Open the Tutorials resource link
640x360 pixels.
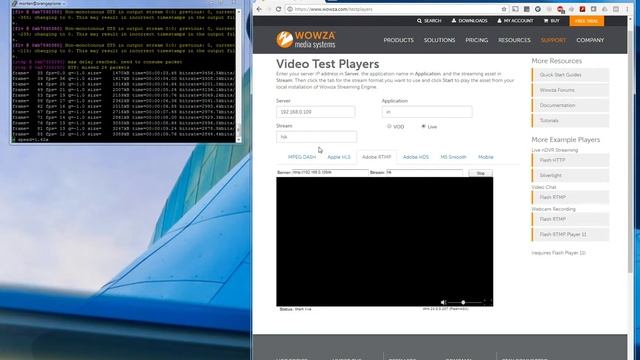(571, 121)
